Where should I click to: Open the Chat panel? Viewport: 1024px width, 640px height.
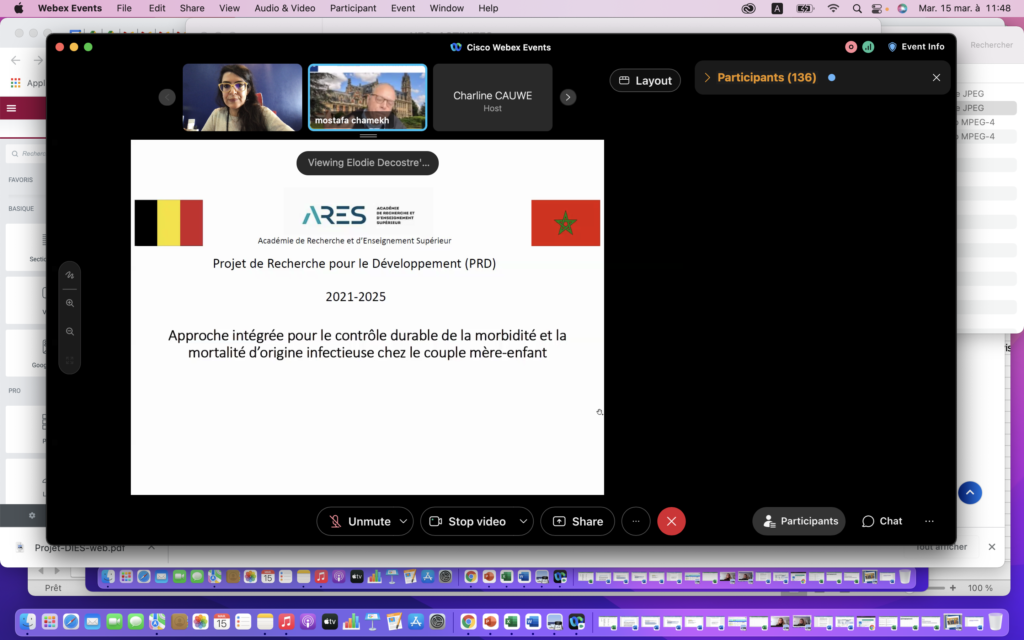[882, 521]
